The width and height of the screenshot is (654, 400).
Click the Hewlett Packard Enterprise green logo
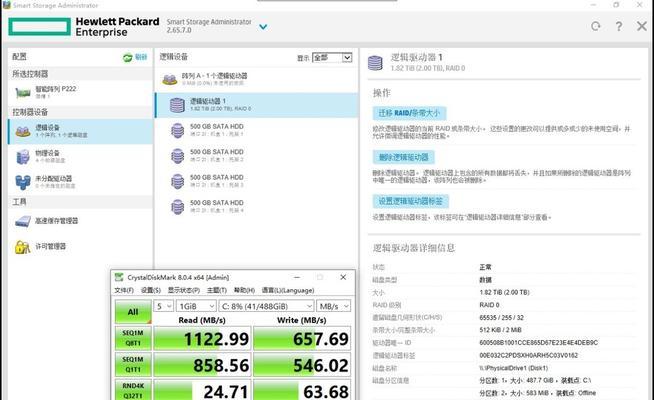40,27
